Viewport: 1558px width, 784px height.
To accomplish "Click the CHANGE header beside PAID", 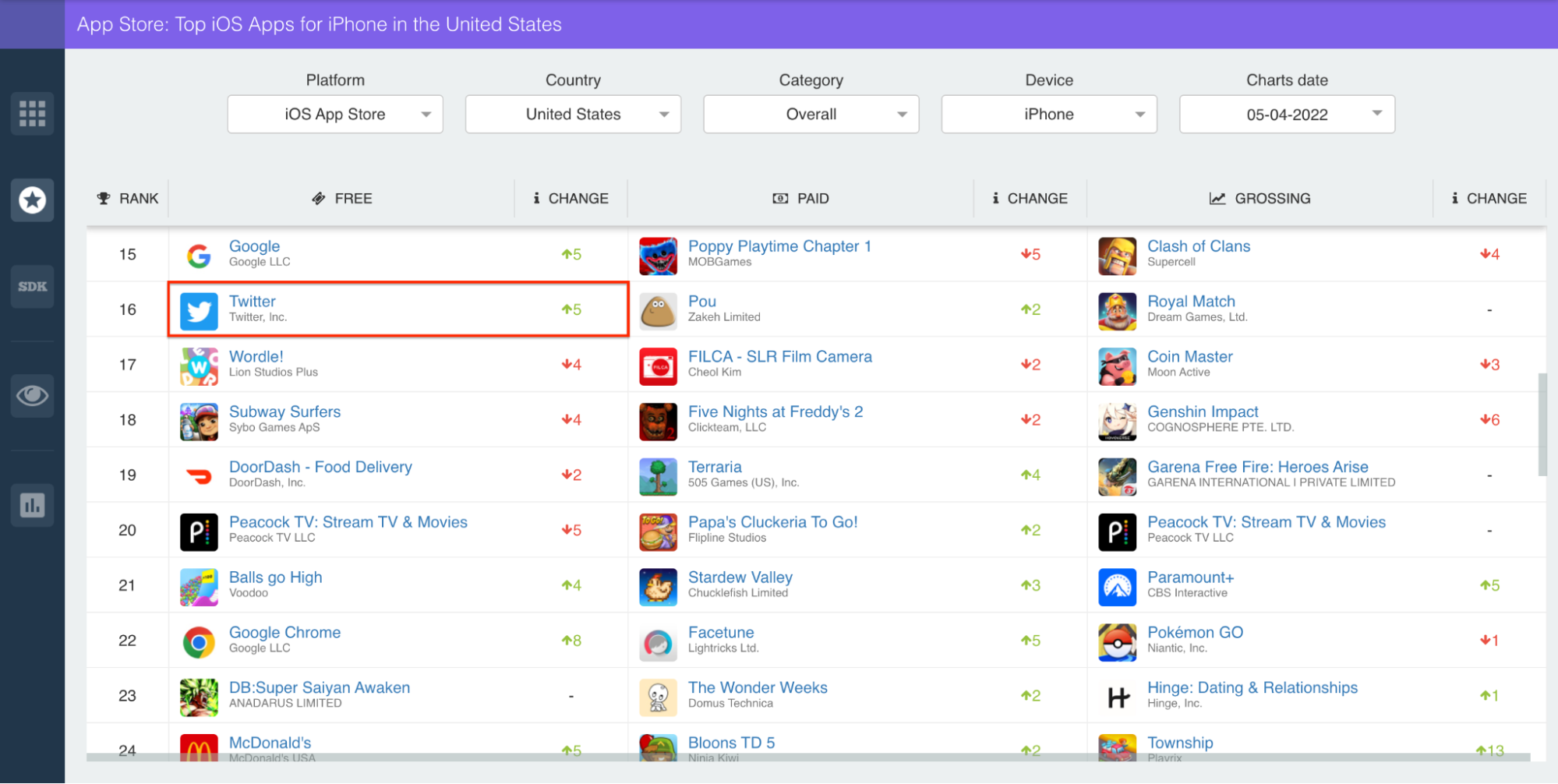I will pos(1030,199).
